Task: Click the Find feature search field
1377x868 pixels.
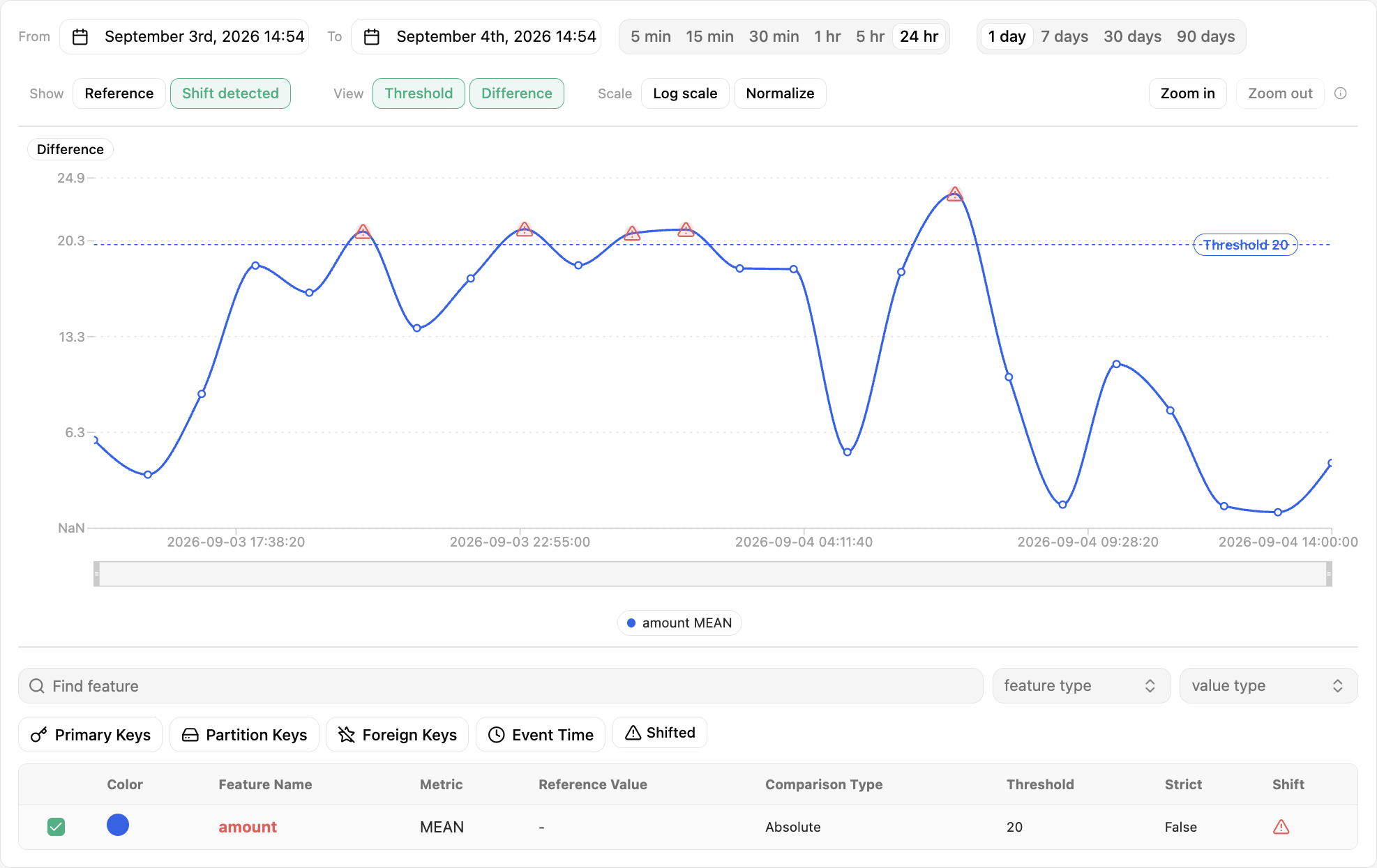Action: [x=501, y=686]
